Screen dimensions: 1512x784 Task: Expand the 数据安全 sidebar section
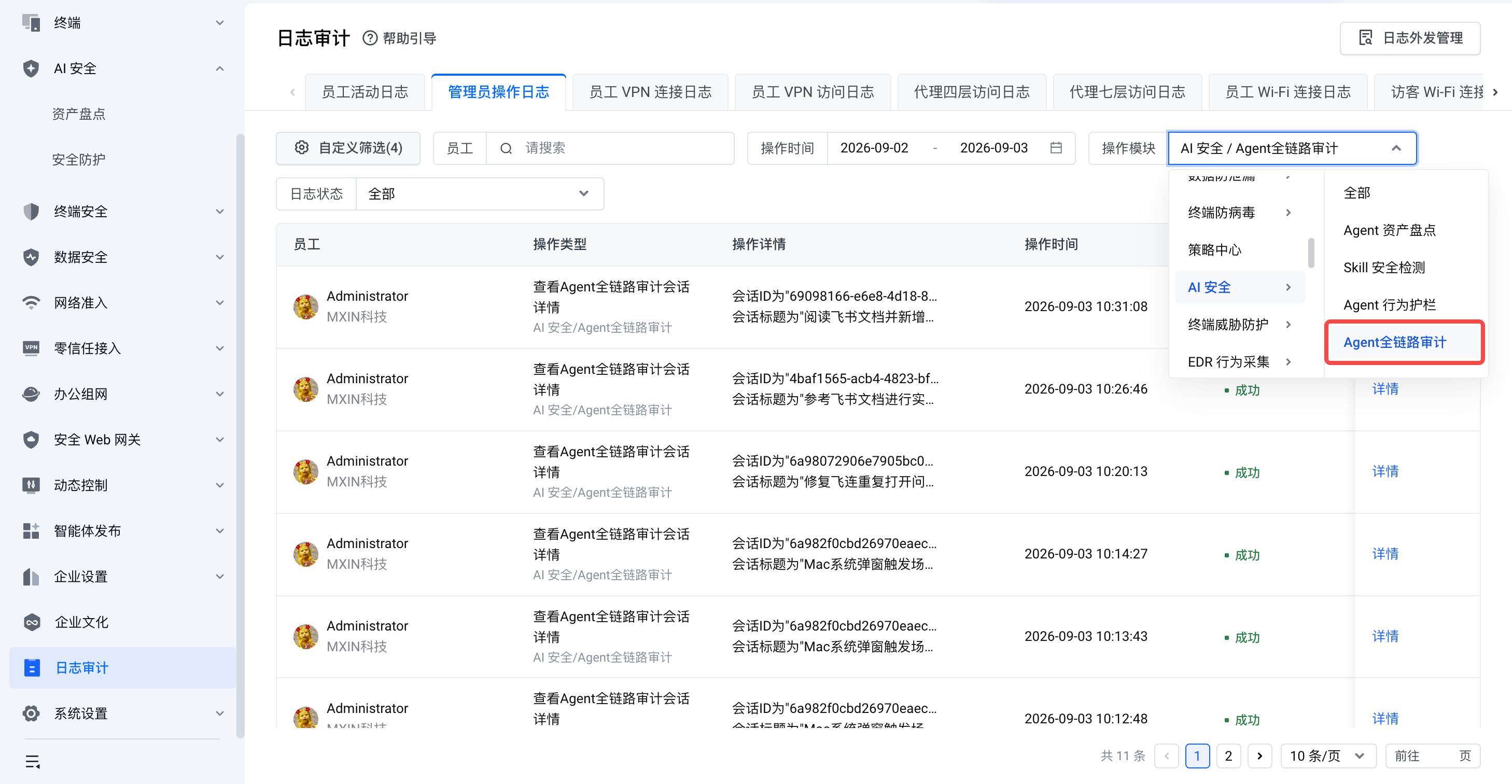(x=219, y=257)
